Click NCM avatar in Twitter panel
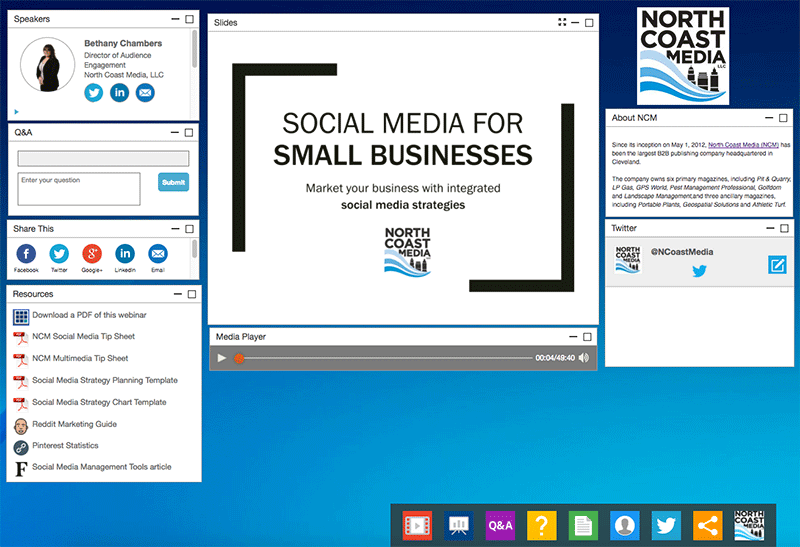 click(628, 260)
